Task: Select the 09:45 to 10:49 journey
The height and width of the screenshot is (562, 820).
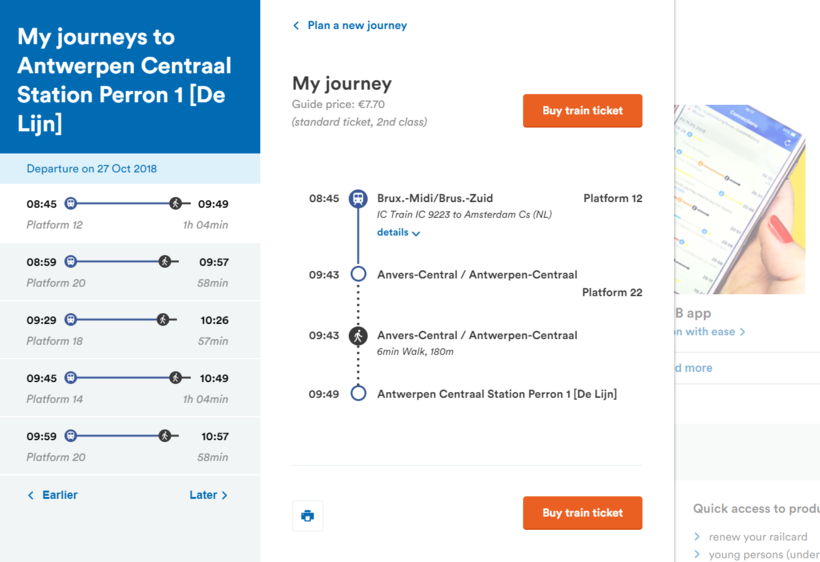Action: (x=129, y=388)
